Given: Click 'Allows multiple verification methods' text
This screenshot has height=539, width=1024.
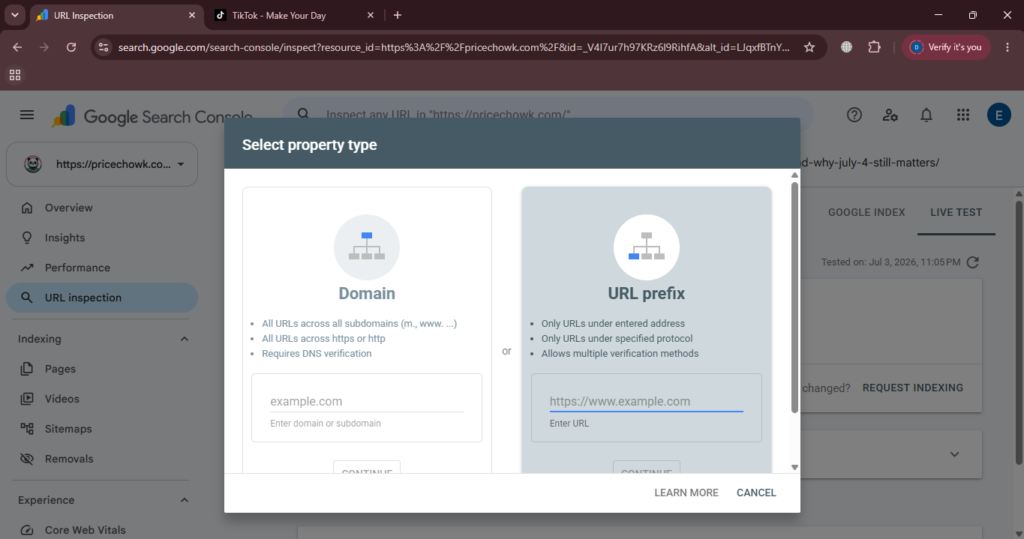Looking at the screenshot, I should [x=620, y=353].
